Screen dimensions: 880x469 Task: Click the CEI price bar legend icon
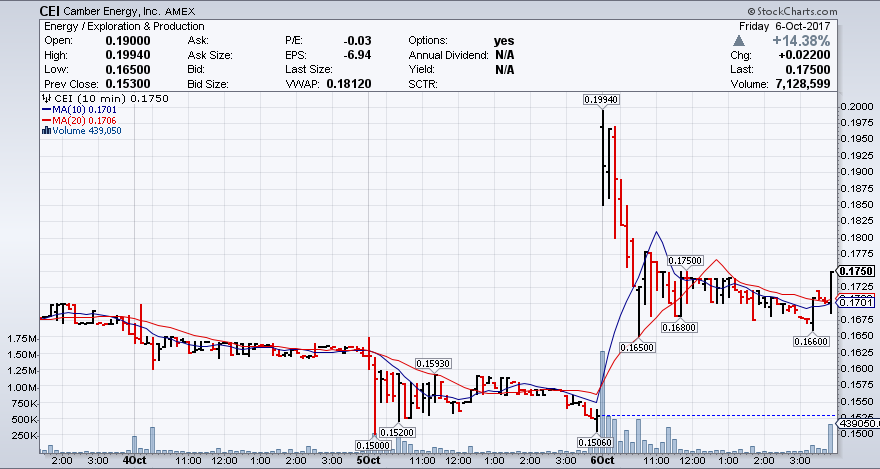[45, 99]
